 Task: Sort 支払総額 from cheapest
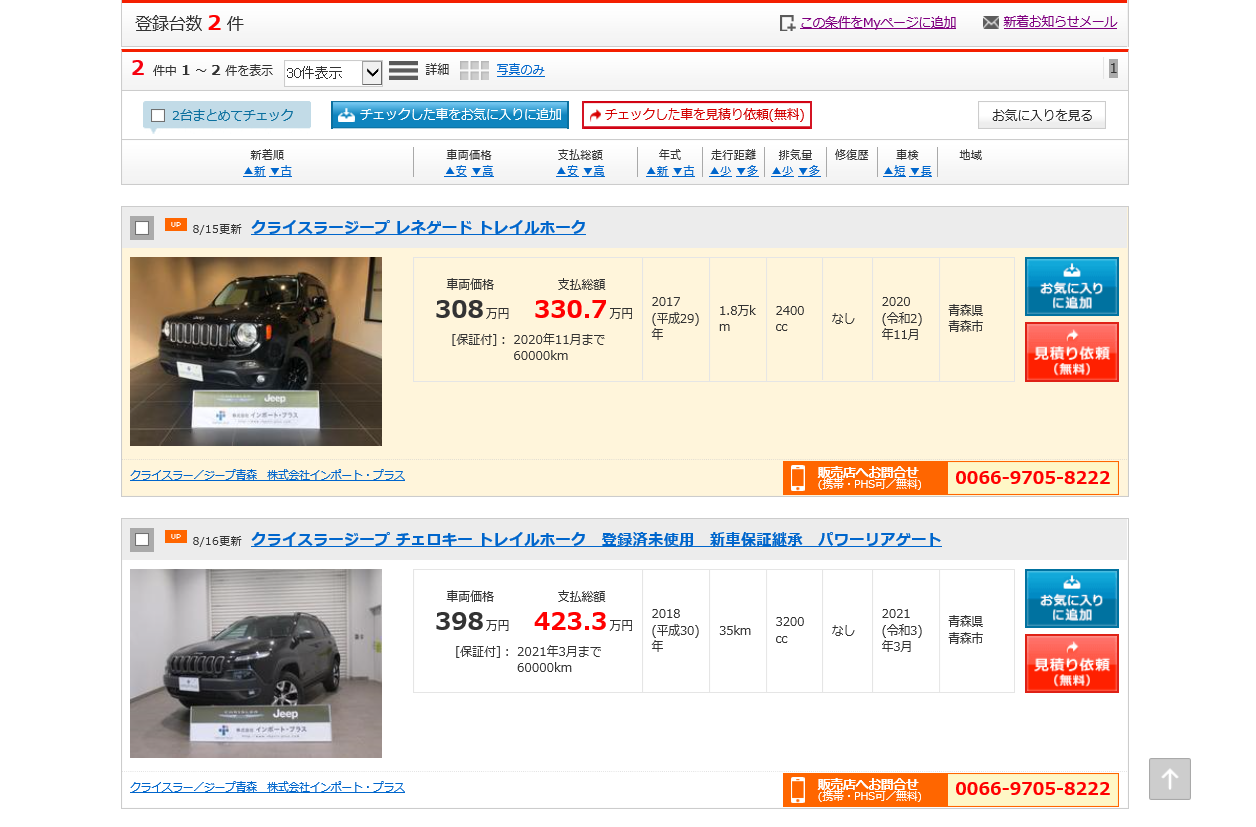(x=567, y=171)
